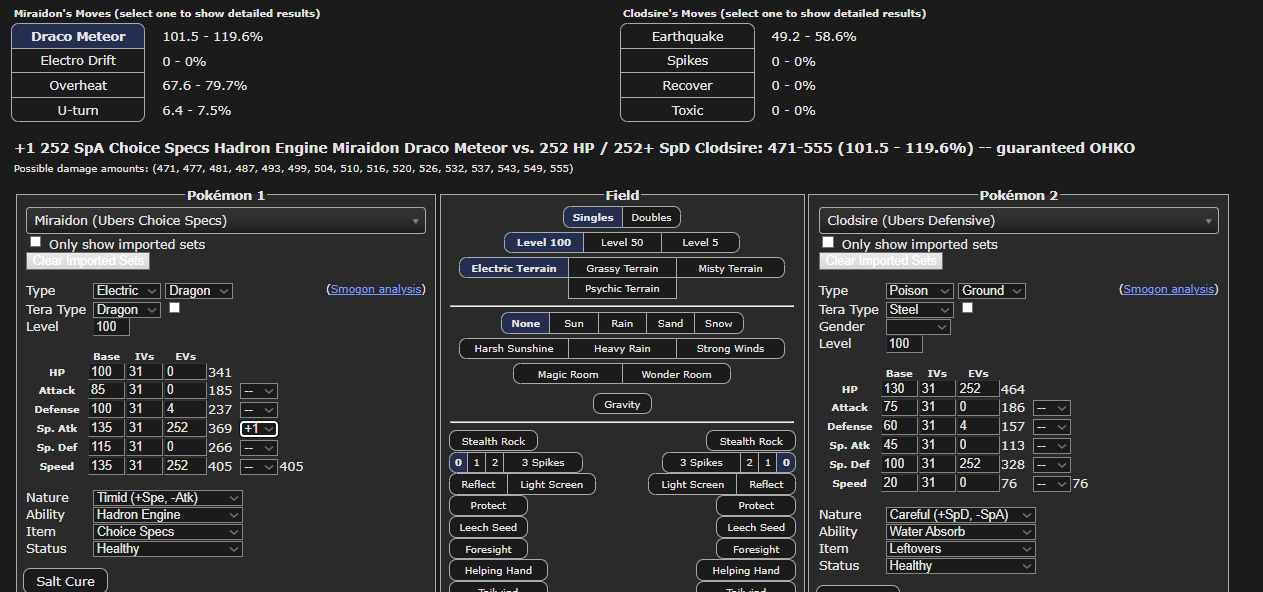Open Clodsire's Careful nature dropdown
The width and height of the screenshot is (1263, 592).
(961, 515)
